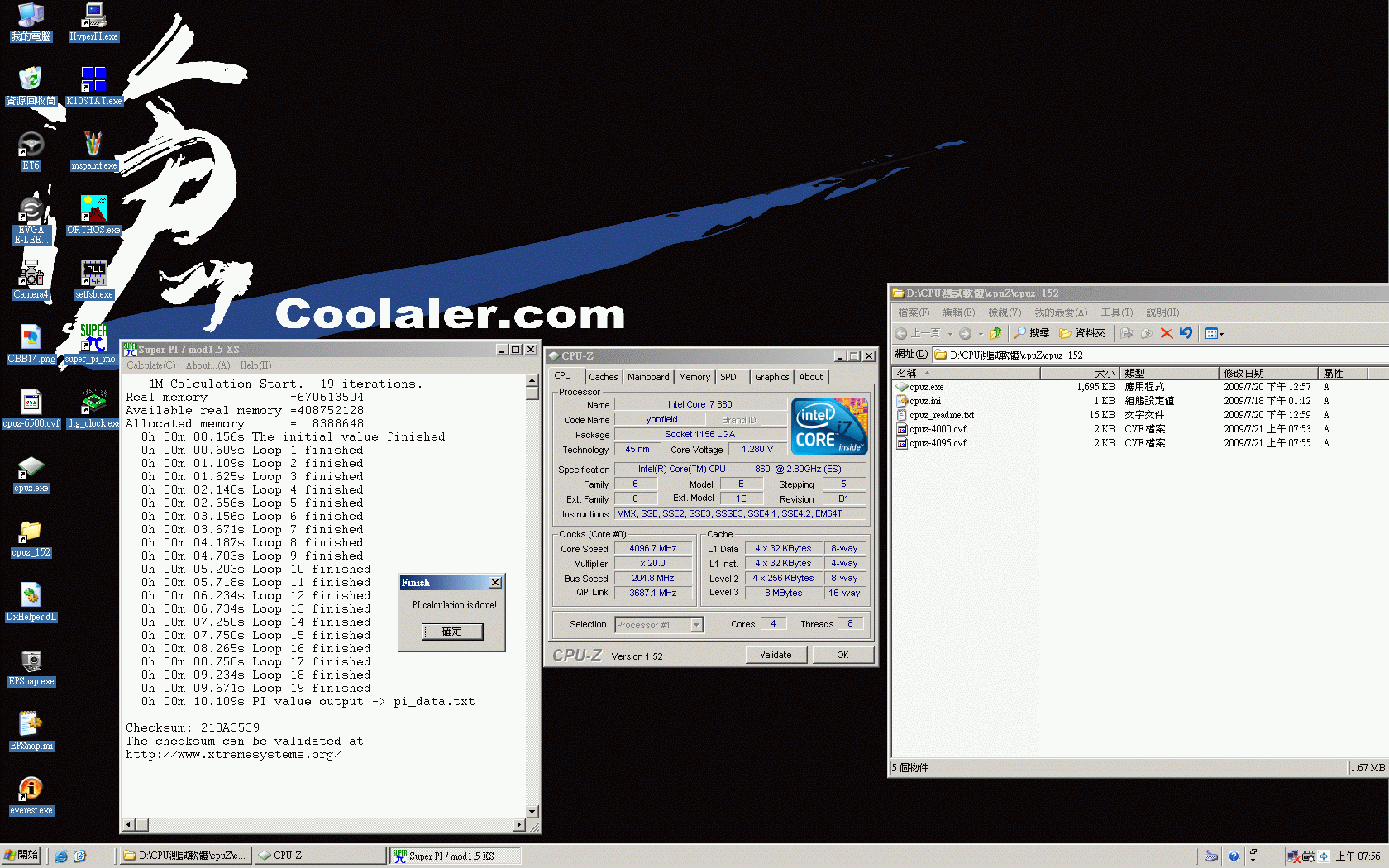Launch setfsb.exe desktop icon

93,279
